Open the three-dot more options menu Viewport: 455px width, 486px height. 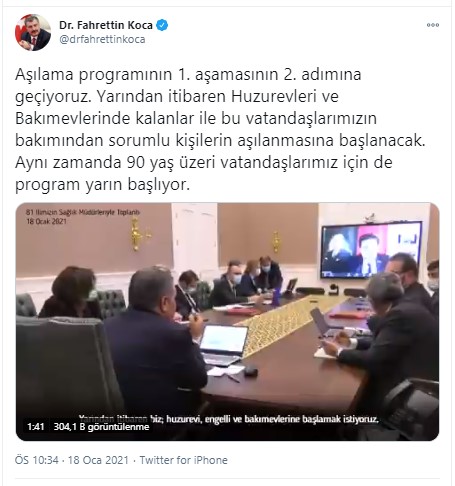click(x=433, y=25)
